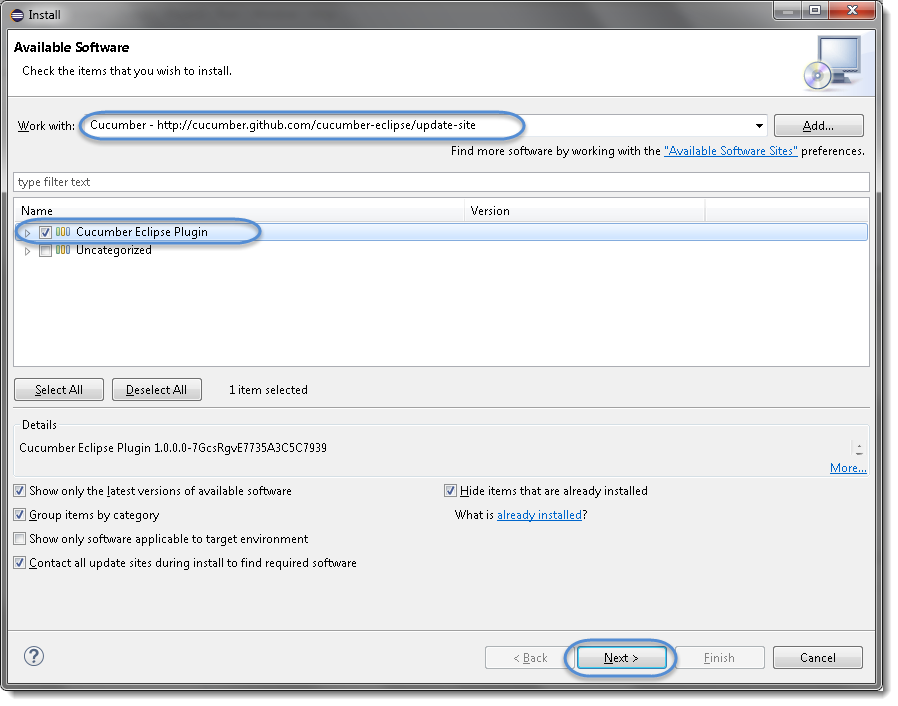Click the Work with URL field
The width and height of the screenshot is (898, 706).
[x=423, y=125]
